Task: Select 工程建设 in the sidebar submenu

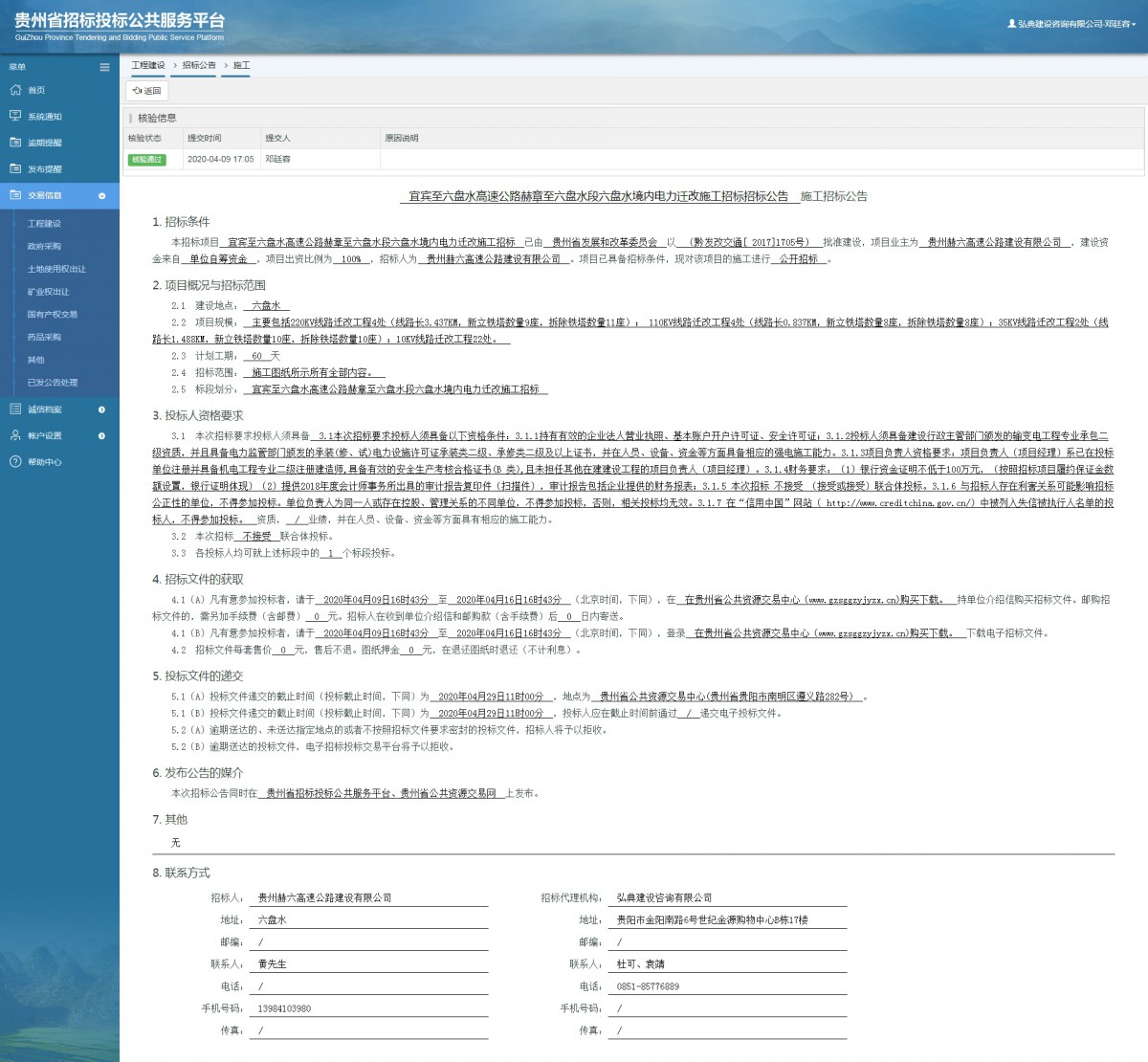Action: click(44, 223)
